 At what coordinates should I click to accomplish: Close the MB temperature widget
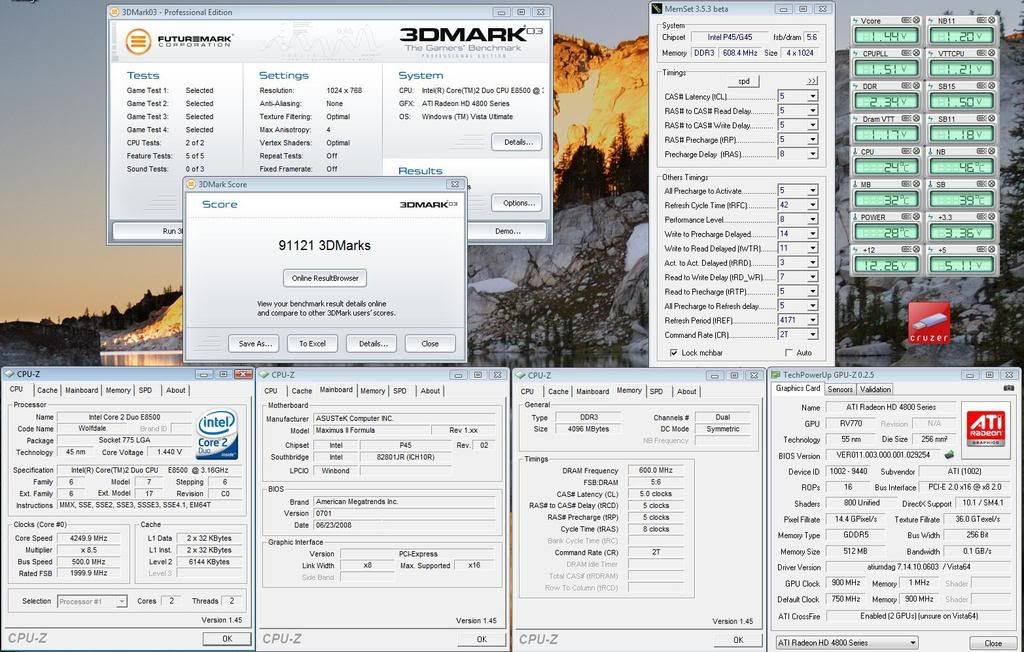click(916, 184)
